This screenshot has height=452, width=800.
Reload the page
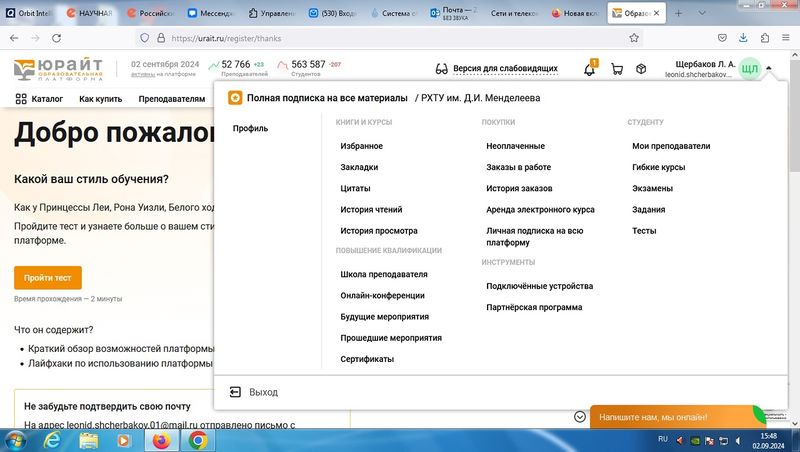pos(57,38)
